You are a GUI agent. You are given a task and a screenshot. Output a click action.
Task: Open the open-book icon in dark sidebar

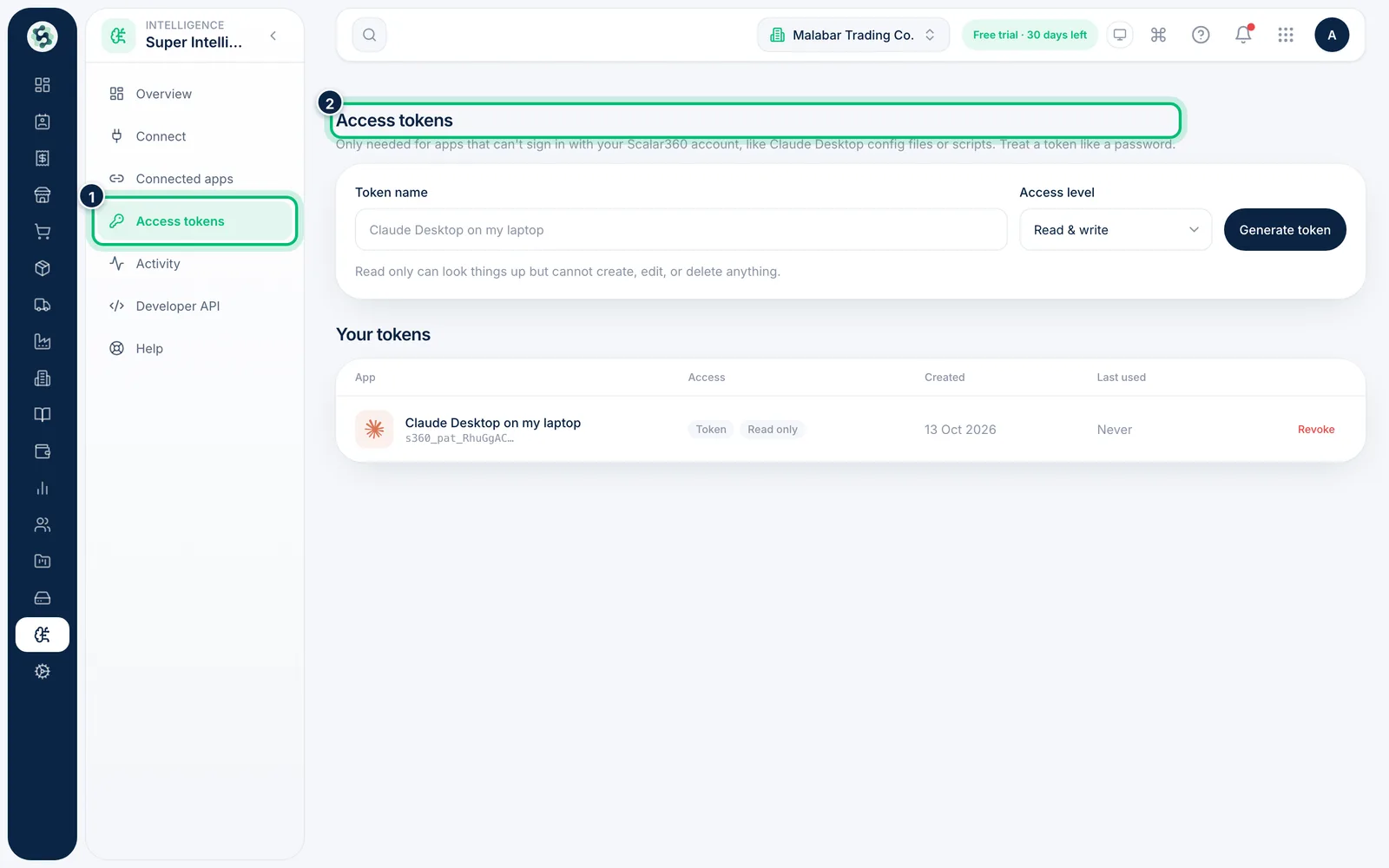coord(42,415)
